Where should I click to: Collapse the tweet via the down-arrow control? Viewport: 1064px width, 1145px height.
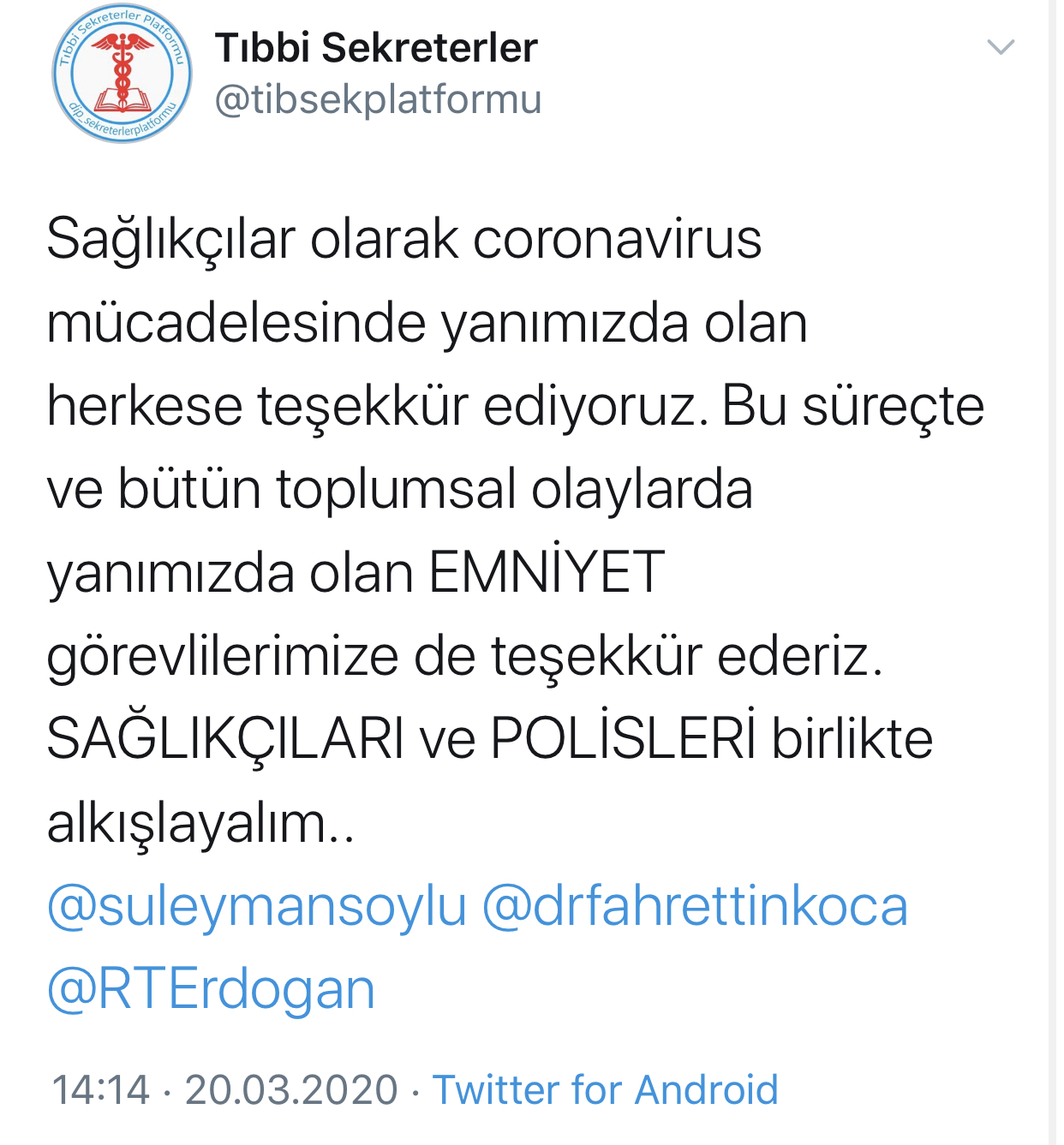(999, 47)
